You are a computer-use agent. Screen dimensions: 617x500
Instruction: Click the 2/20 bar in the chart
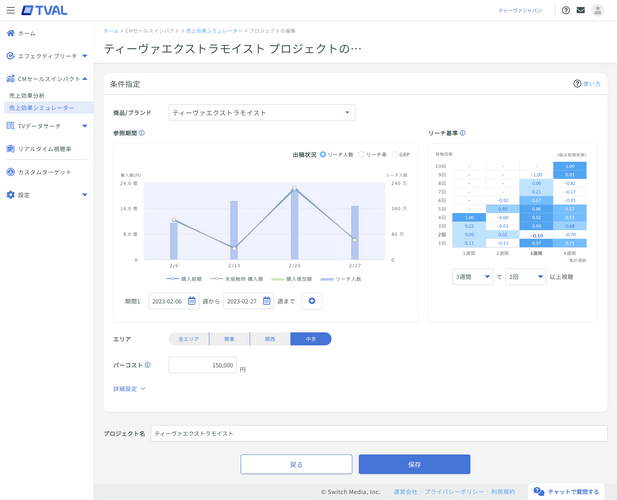point(294,225)
